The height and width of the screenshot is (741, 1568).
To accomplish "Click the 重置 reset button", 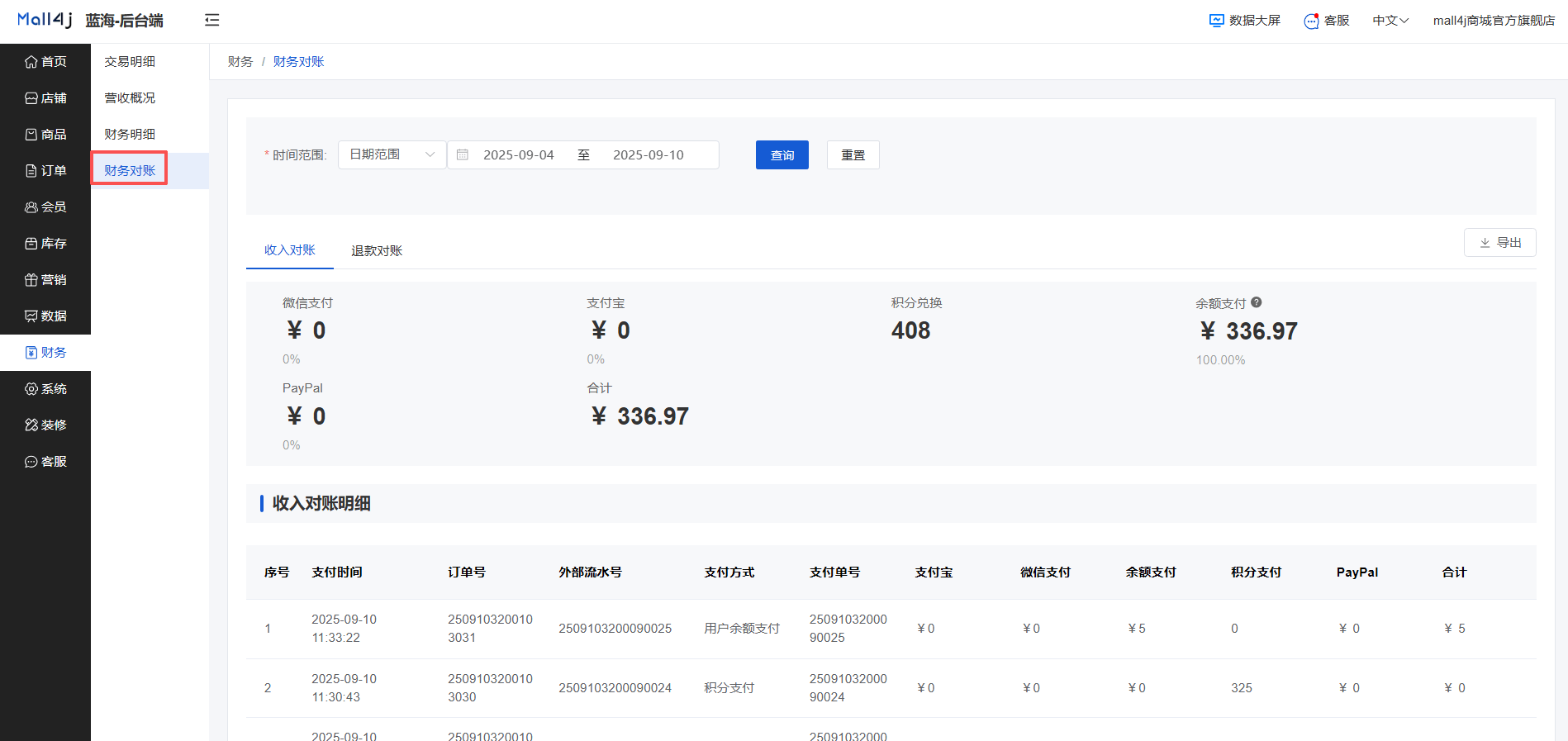I will click(x=853, y=155).
